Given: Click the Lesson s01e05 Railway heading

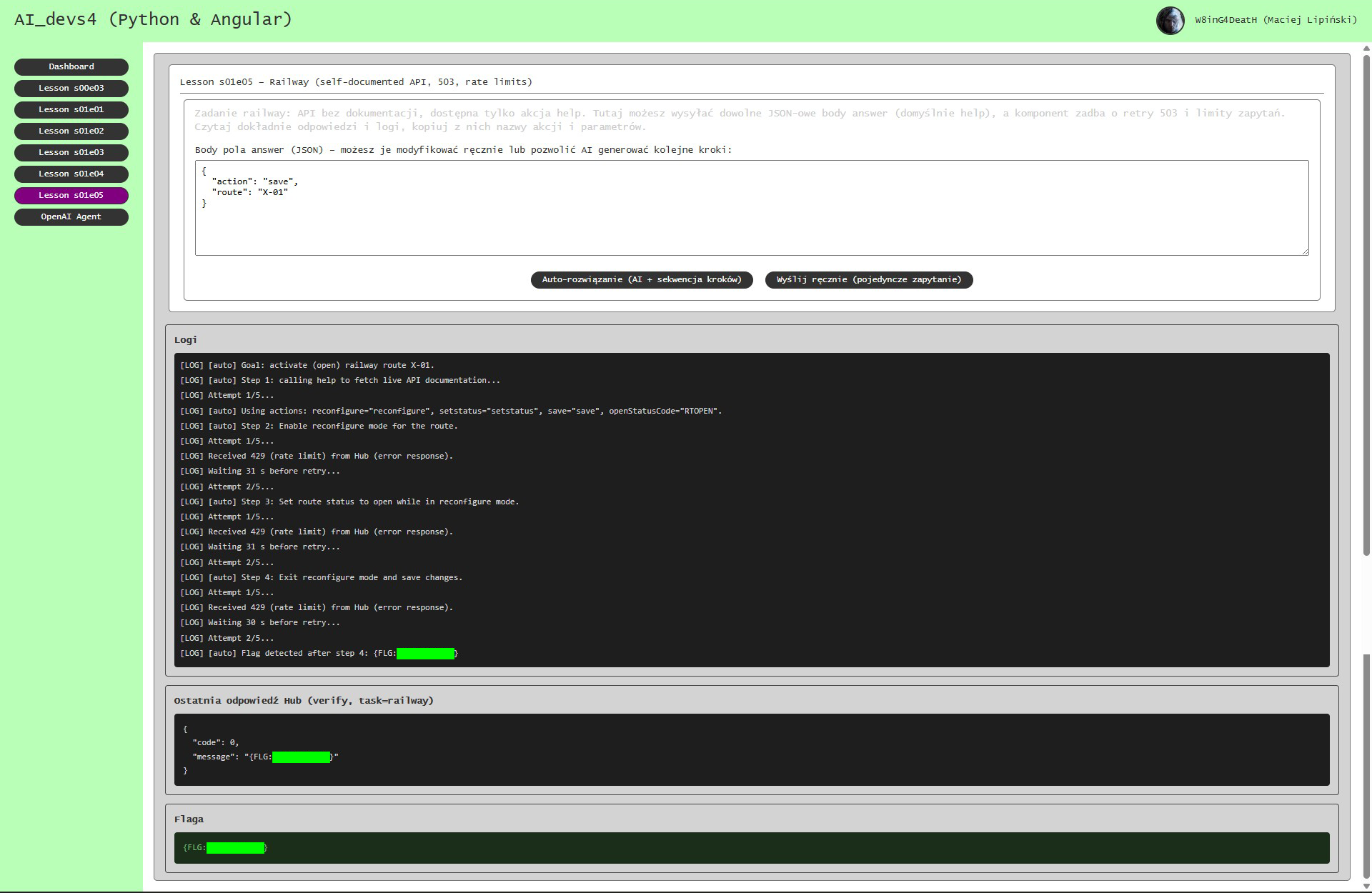Looking at the screenshot, I should pos(356,82).
